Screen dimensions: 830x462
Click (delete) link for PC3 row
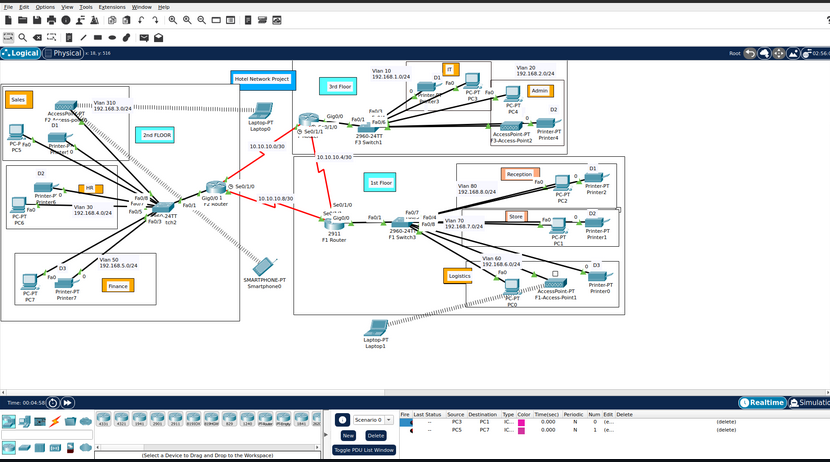[726, 422]
